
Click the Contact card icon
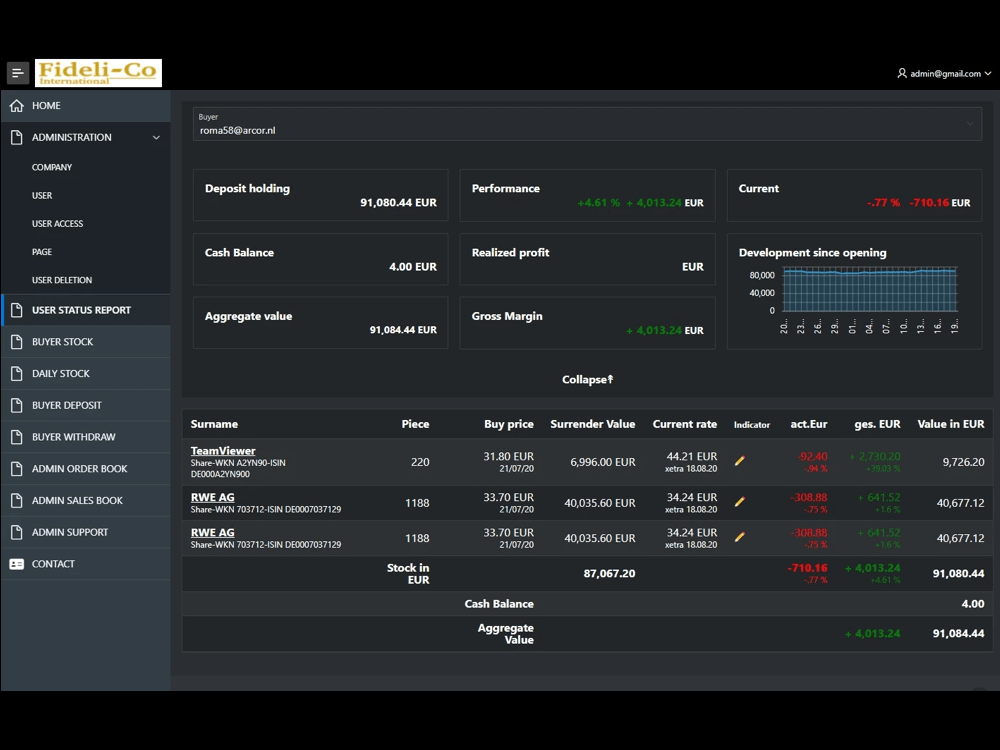click(17, 564)
